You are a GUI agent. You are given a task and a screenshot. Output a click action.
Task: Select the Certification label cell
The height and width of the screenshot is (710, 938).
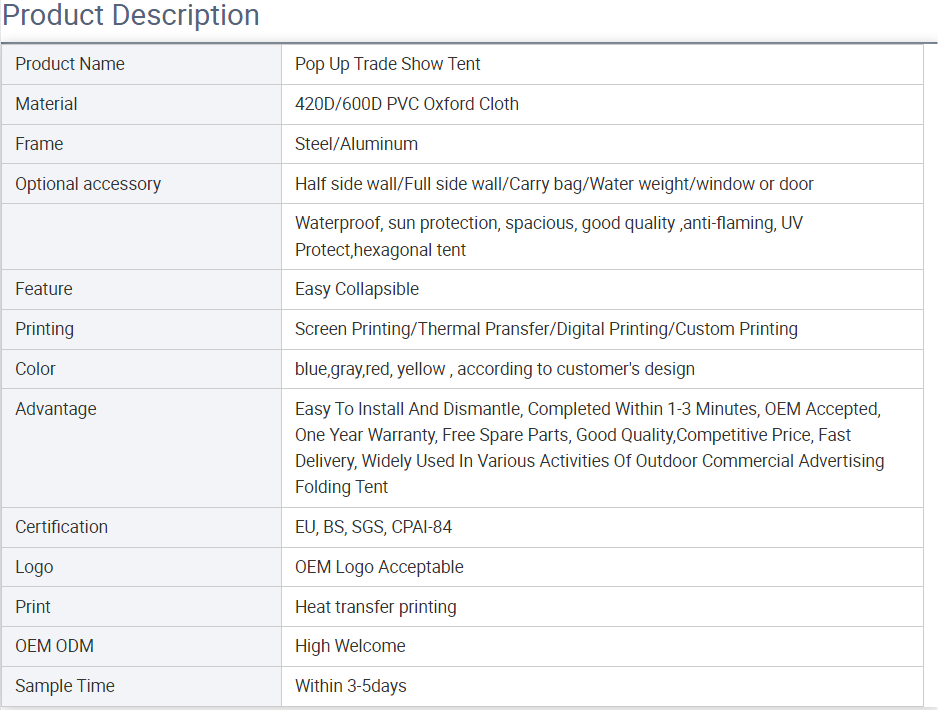coord(141,528)
